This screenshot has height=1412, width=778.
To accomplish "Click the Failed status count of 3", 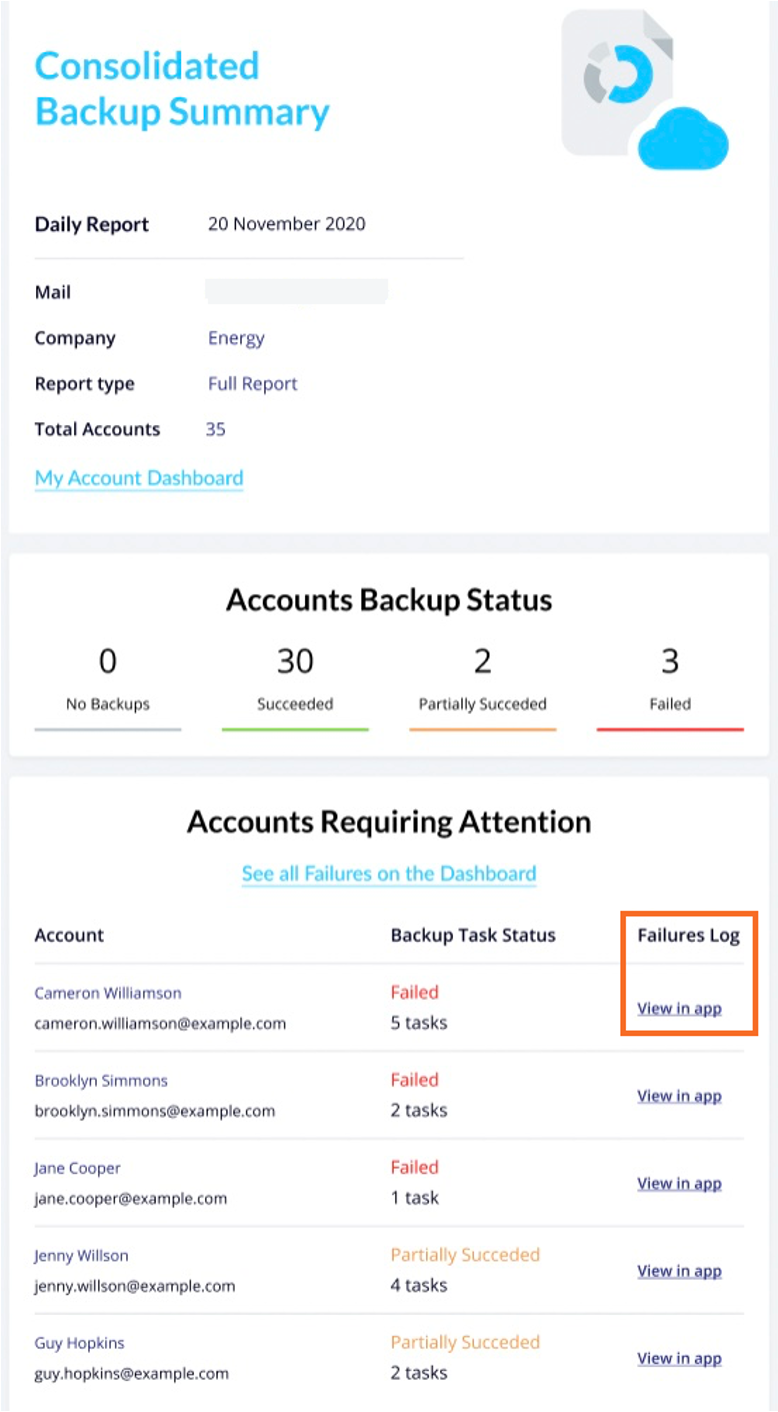I will click(670, 660).
